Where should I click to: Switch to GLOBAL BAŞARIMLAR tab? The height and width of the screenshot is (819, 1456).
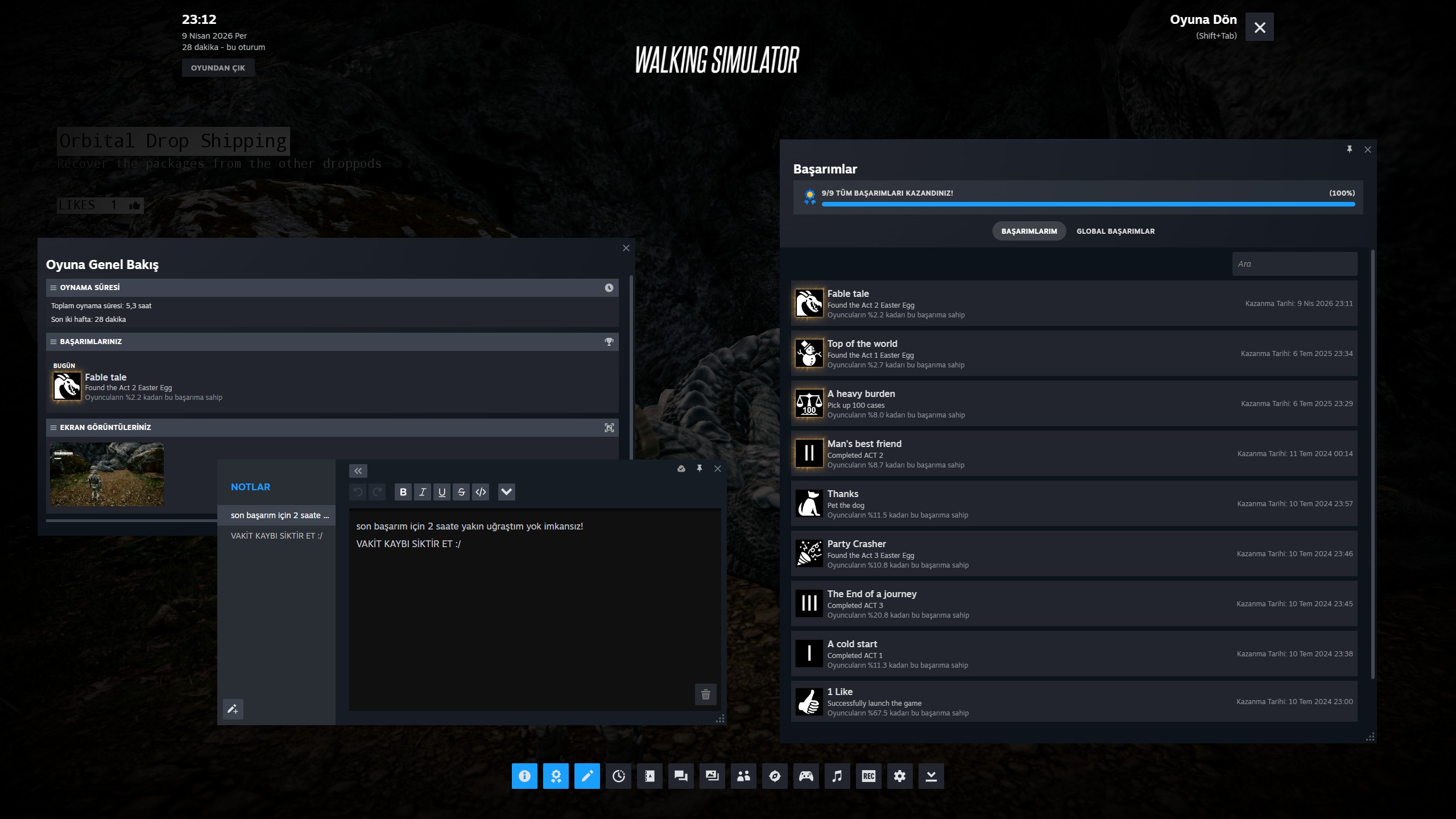1115,231
